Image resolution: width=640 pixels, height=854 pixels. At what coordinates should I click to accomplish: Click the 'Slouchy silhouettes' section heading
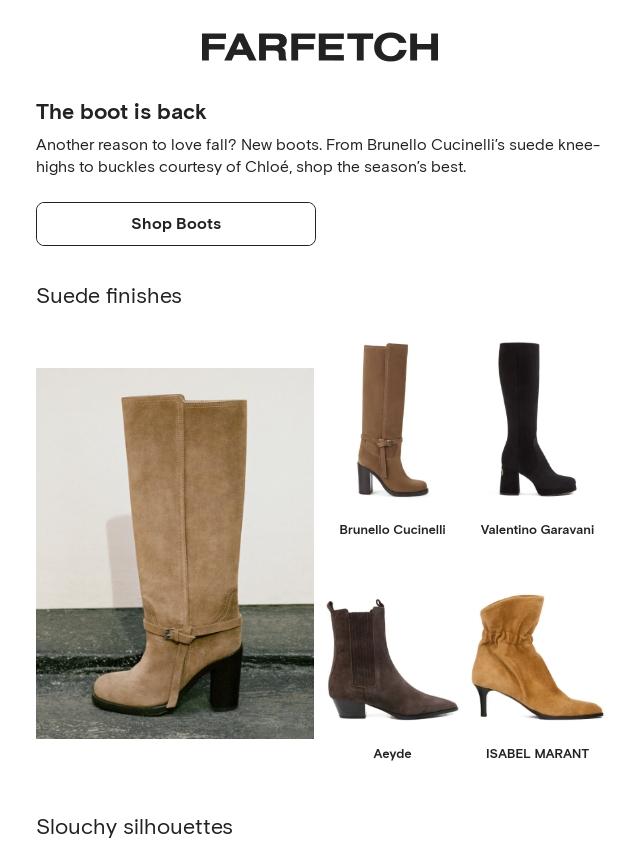pos(134,827)
